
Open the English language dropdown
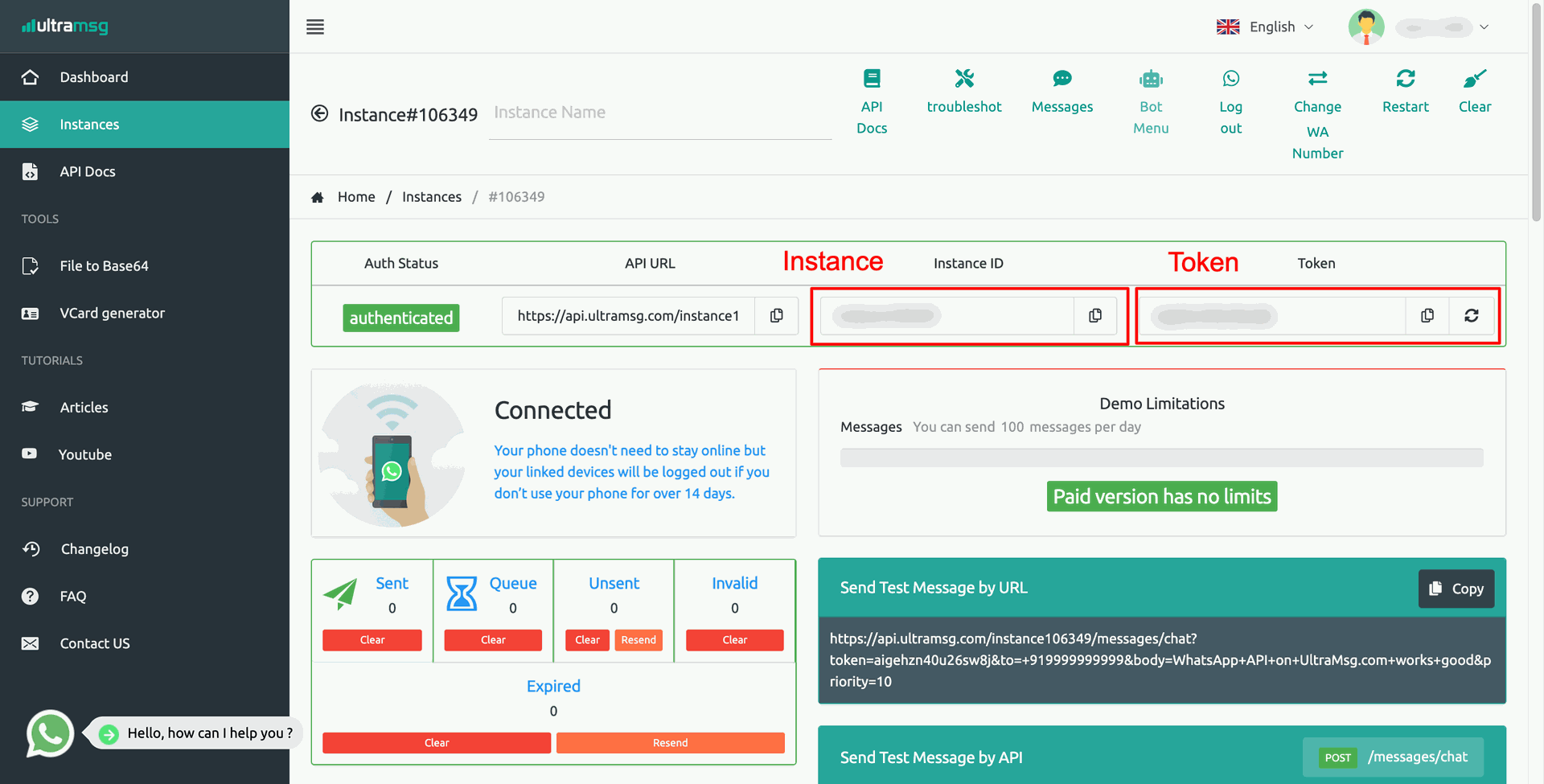1265,27
